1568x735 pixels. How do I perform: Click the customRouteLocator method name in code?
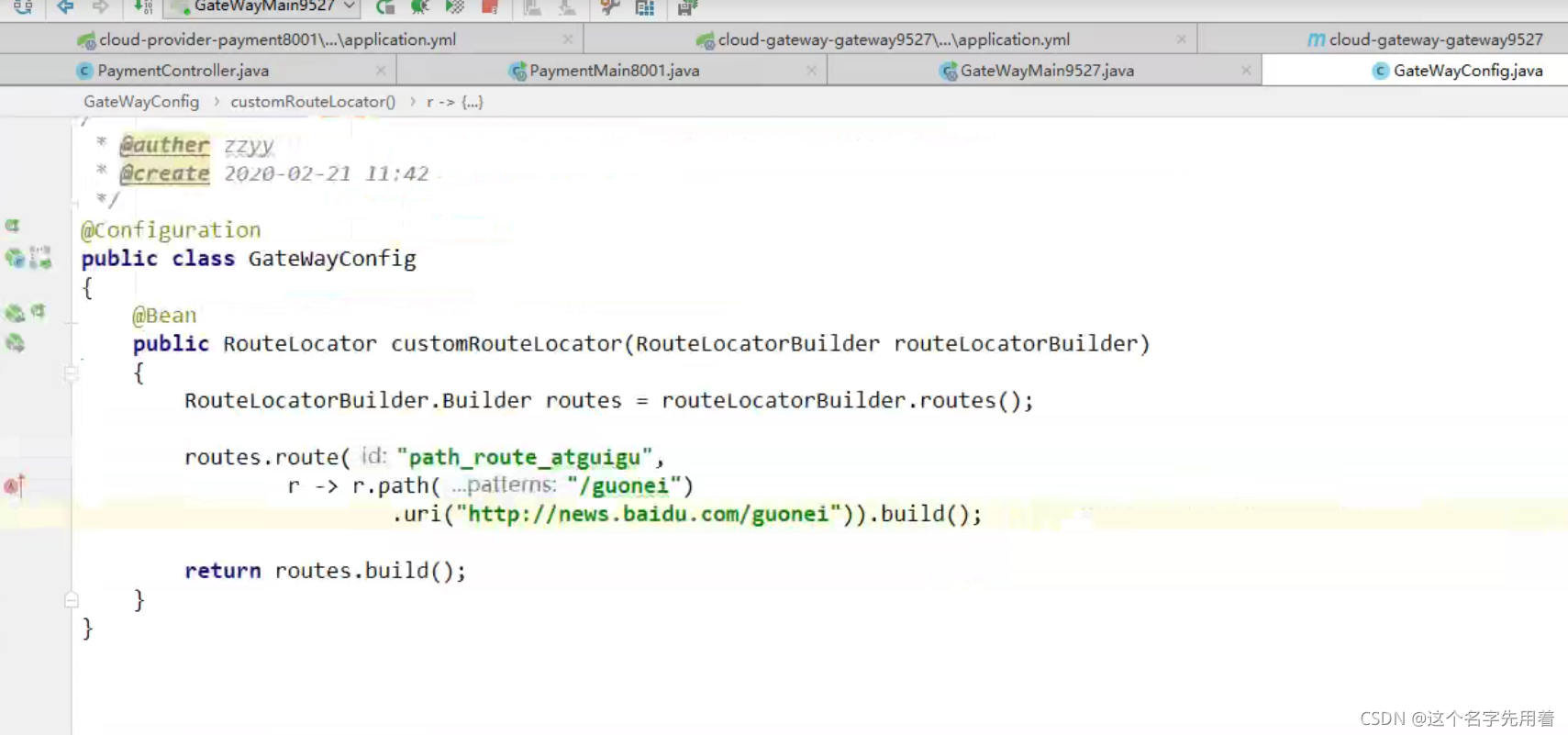507,343
